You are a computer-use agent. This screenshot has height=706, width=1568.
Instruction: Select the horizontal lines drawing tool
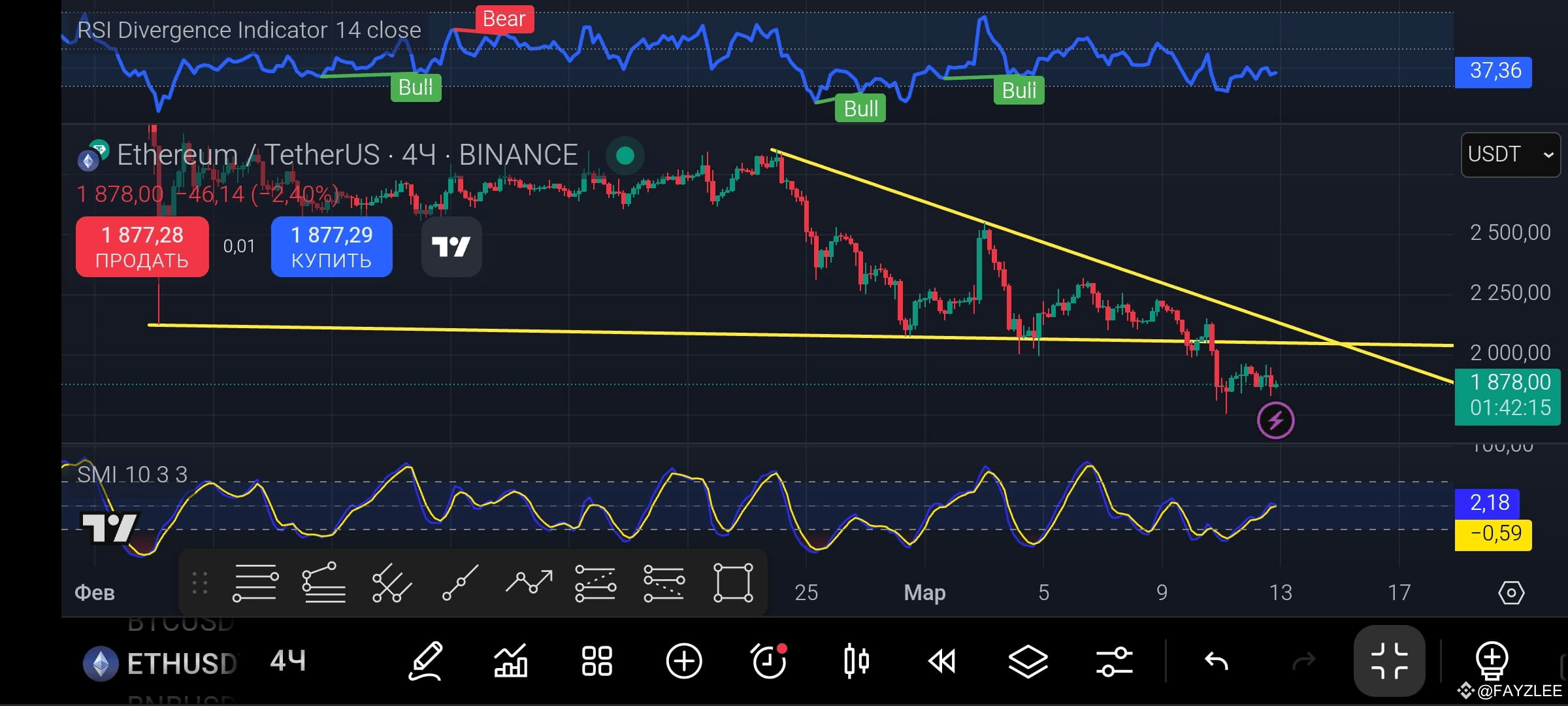click(x=255, y=584)
